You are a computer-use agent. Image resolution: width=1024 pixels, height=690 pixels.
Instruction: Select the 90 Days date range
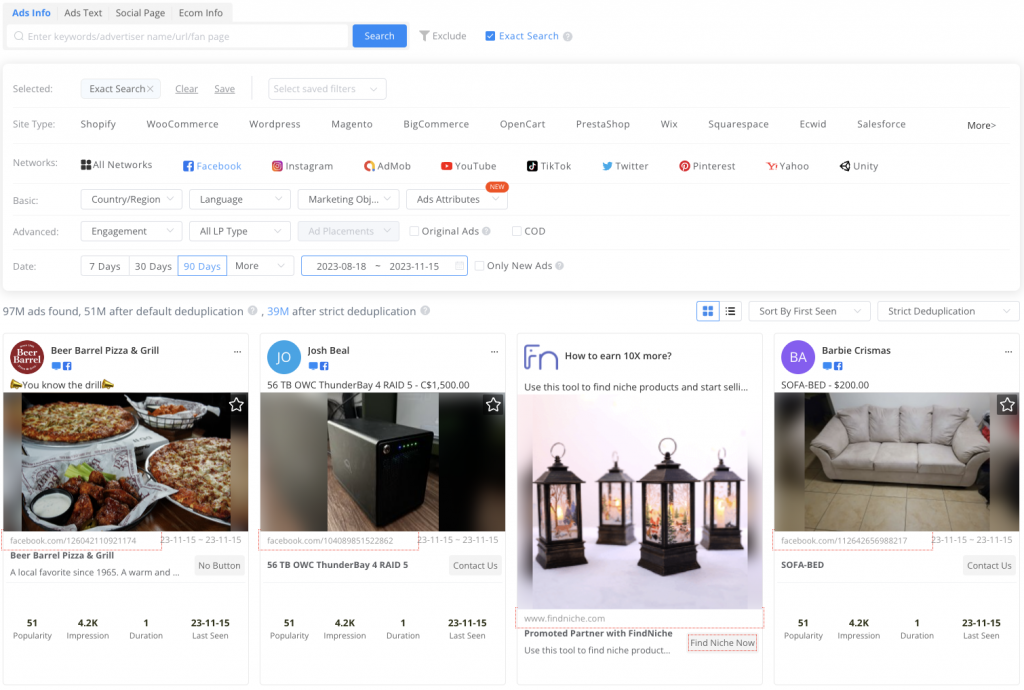pyautogui.click(x=202, y=266)
